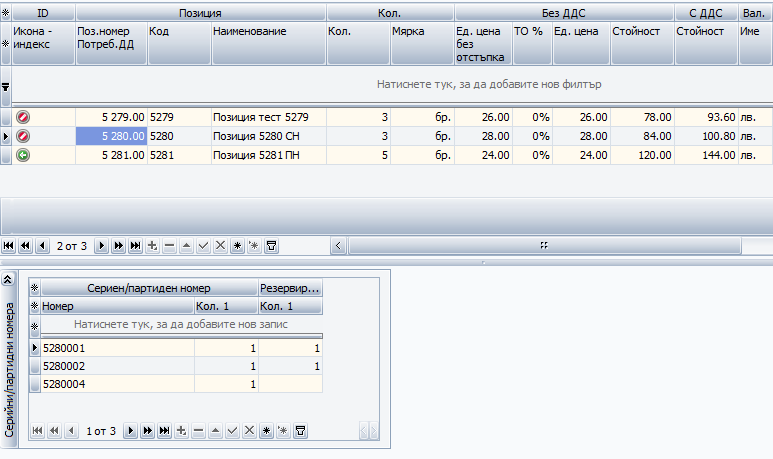Post changes with positions navigator checkmark
This screenshot has width=773, height=459.
click(x=203, y=246)
